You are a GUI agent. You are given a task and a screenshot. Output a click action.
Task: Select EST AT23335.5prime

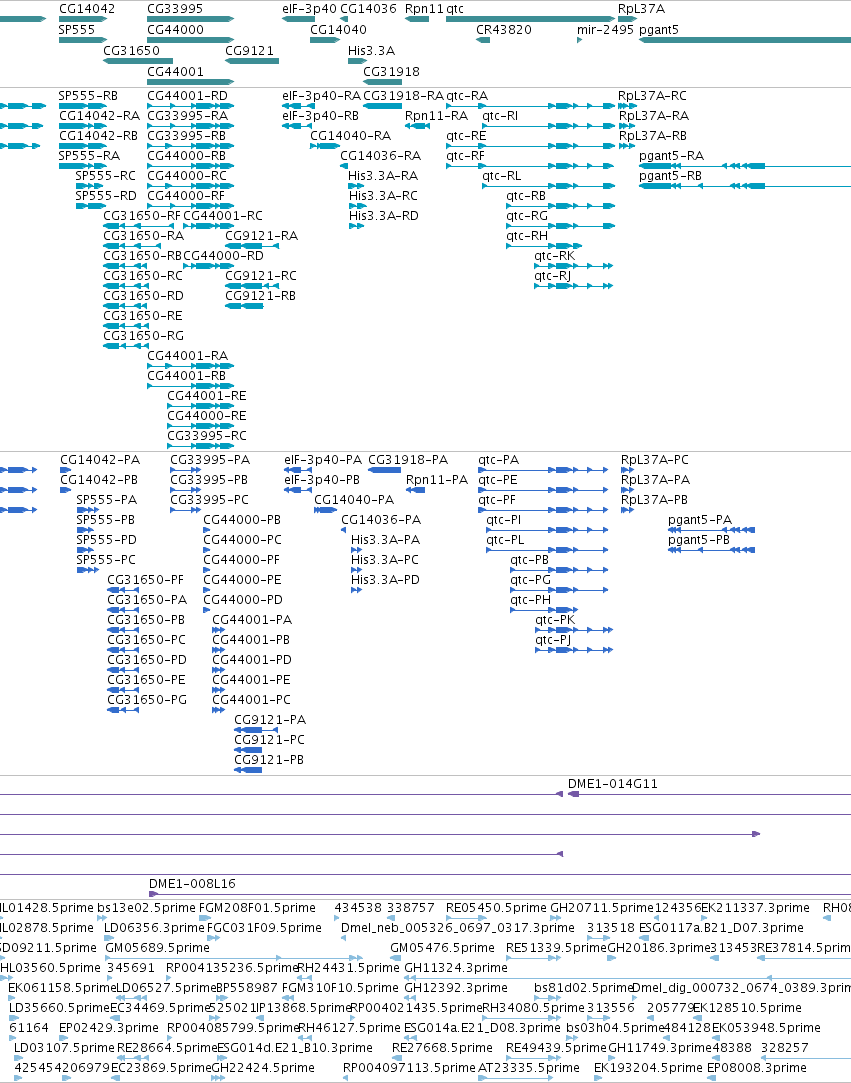tap(528, 1068)
